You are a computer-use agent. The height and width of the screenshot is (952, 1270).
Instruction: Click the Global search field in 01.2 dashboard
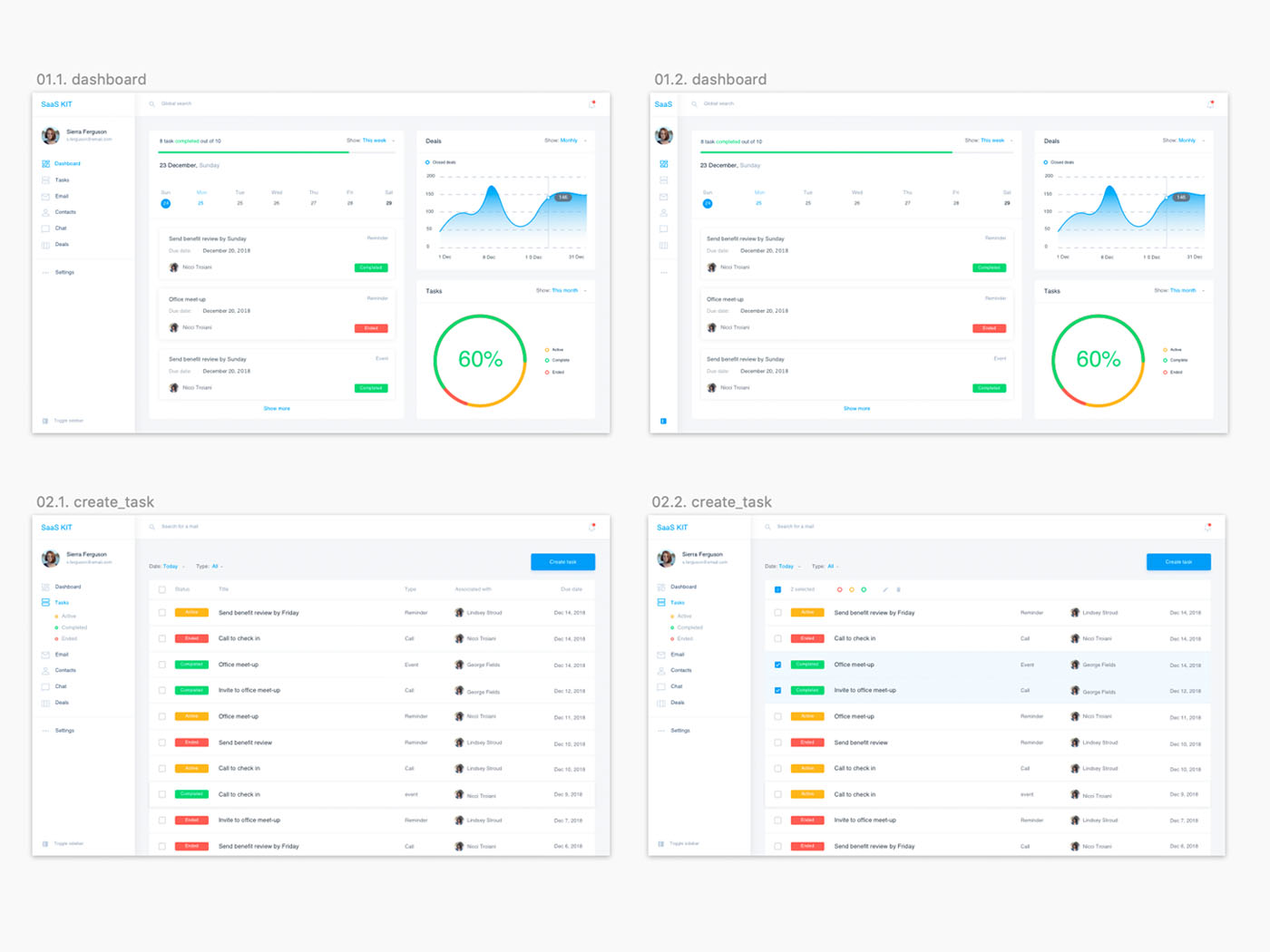click(x=719, y=103)
